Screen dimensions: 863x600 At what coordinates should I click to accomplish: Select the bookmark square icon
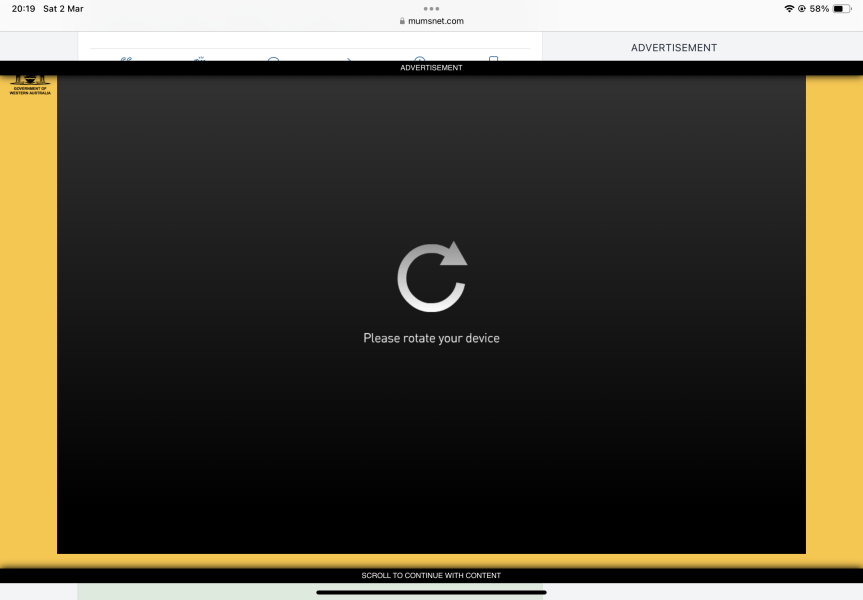tap(493, 61)
